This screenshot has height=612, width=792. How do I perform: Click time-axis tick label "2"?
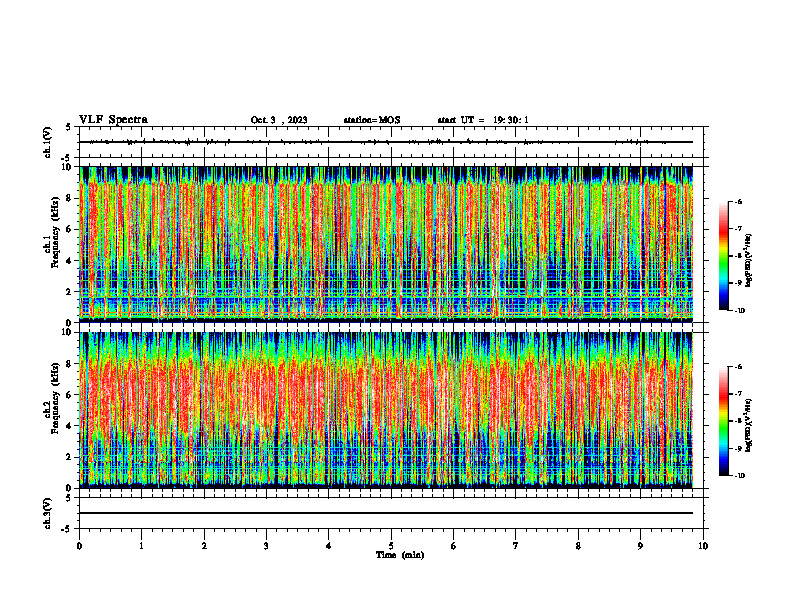click(x=204, y=546)
